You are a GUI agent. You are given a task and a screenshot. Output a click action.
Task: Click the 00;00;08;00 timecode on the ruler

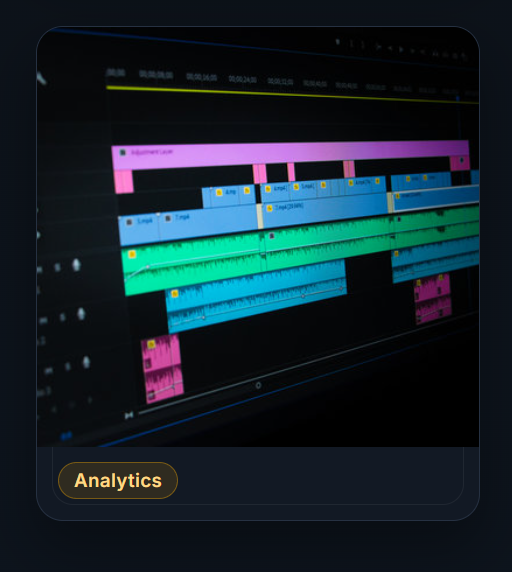(x=156, y=74)
